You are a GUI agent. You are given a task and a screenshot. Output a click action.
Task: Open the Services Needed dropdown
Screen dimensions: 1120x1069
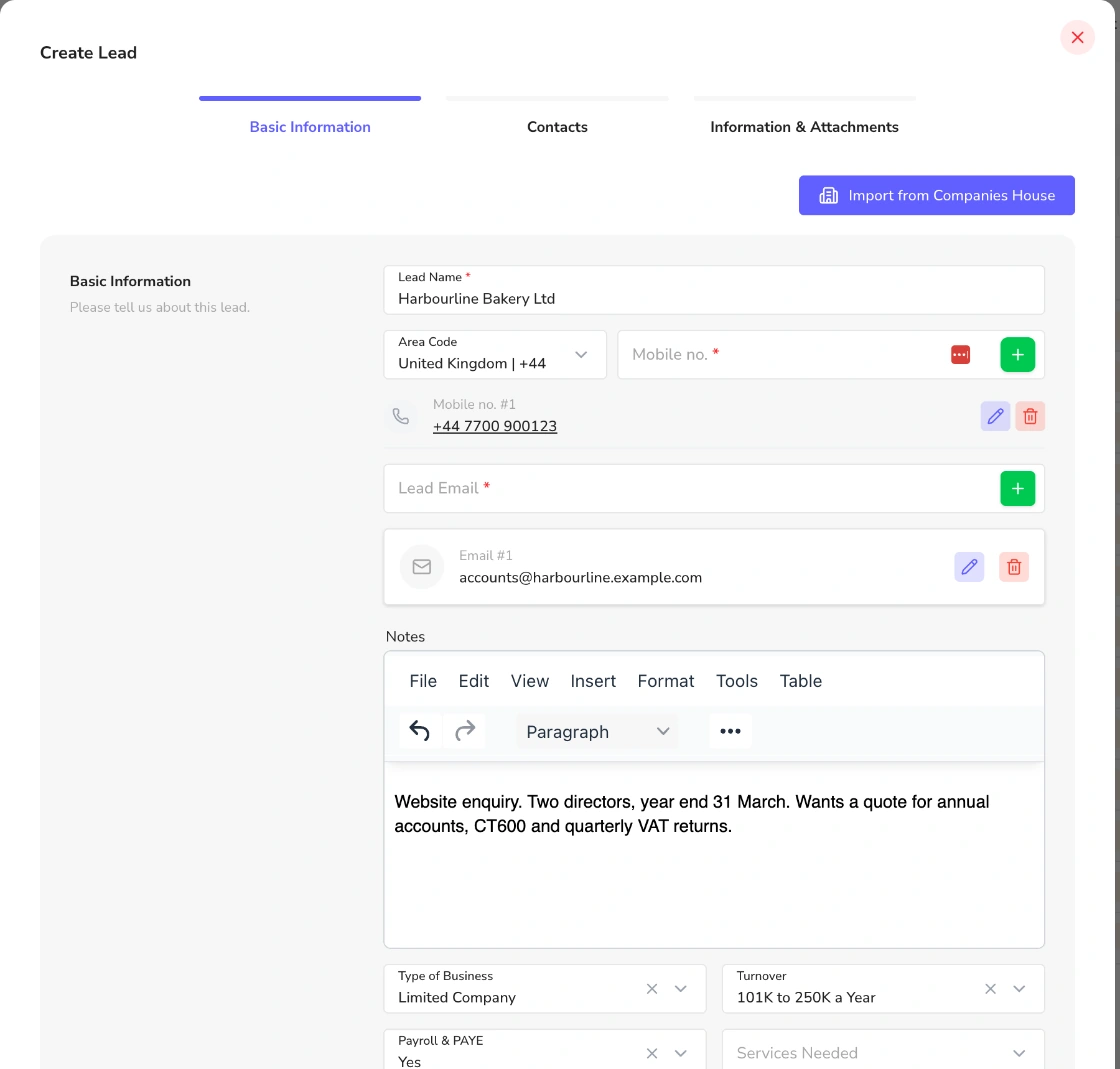tap(883, 1050)
